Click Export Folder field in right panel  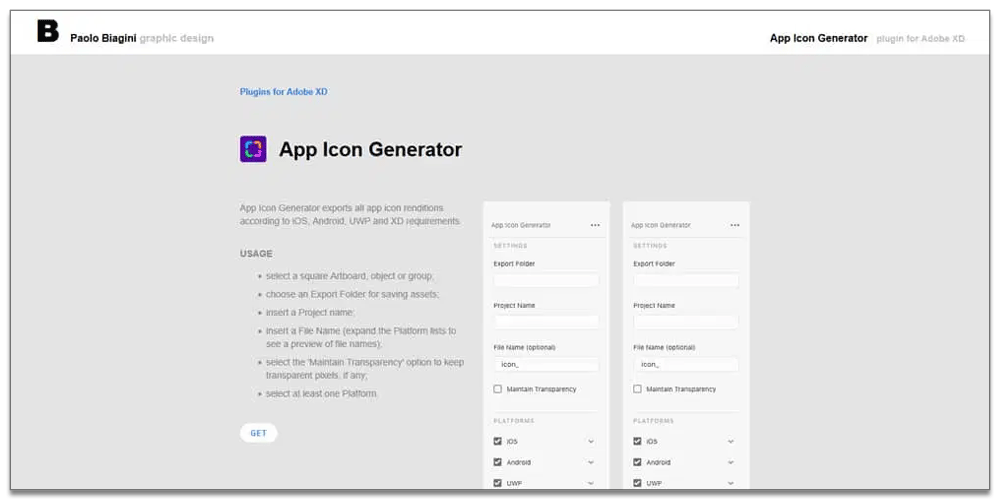click(x=686, y=280)
